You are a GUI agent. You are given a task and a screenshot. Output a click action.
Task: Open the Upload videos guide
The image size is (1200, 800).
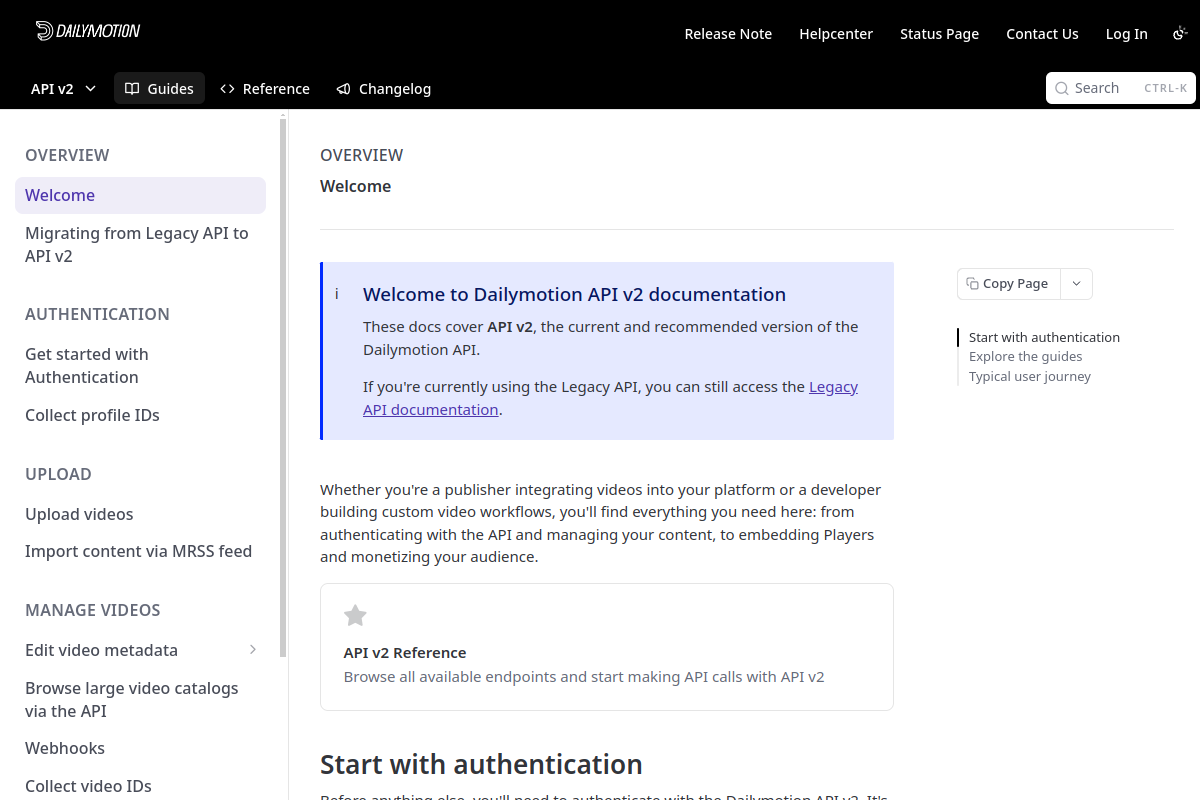click(79, 514)
